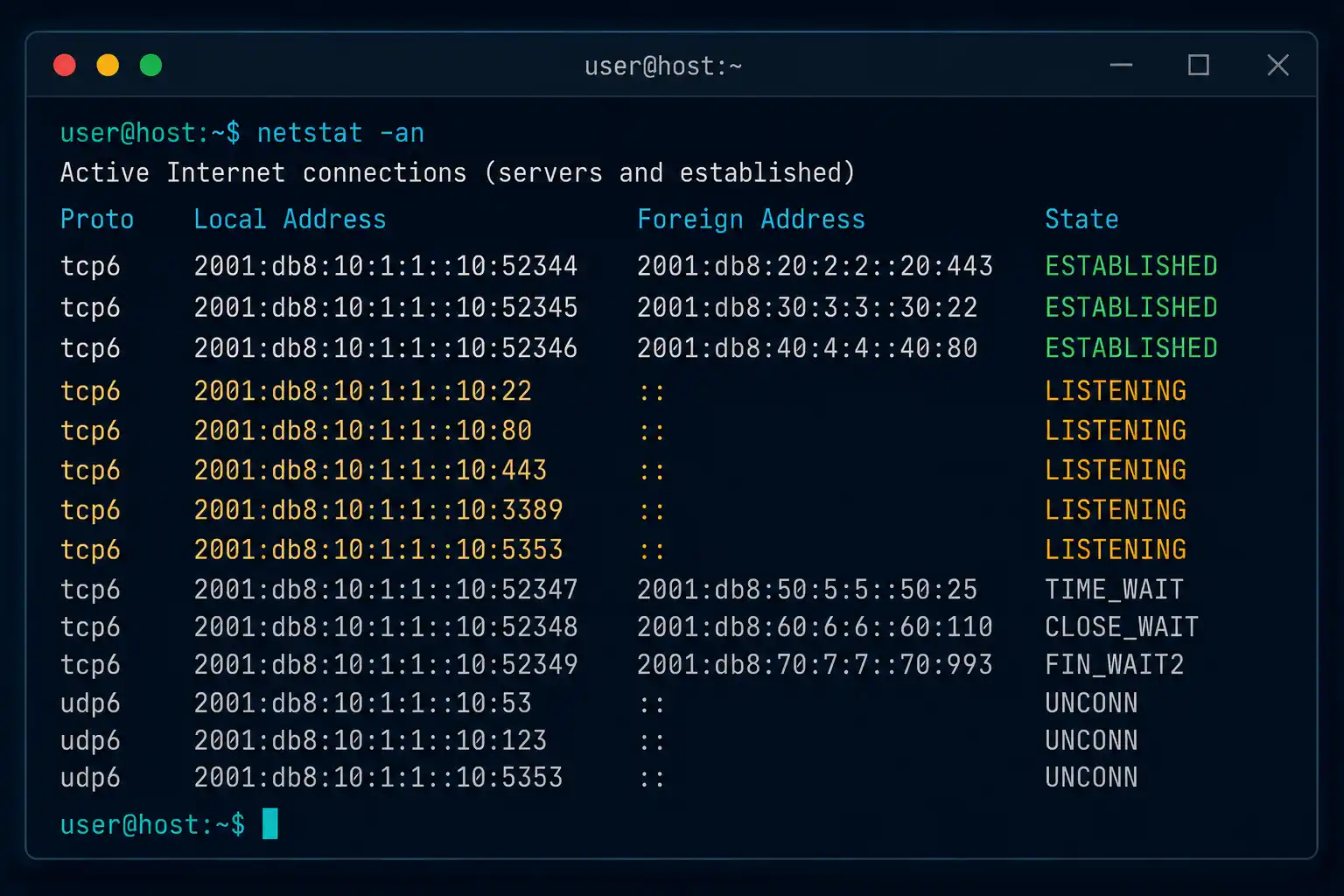The image size is (1344, 896).
Task: Click the TIME_WAIT state
Action: point(1114,590)
